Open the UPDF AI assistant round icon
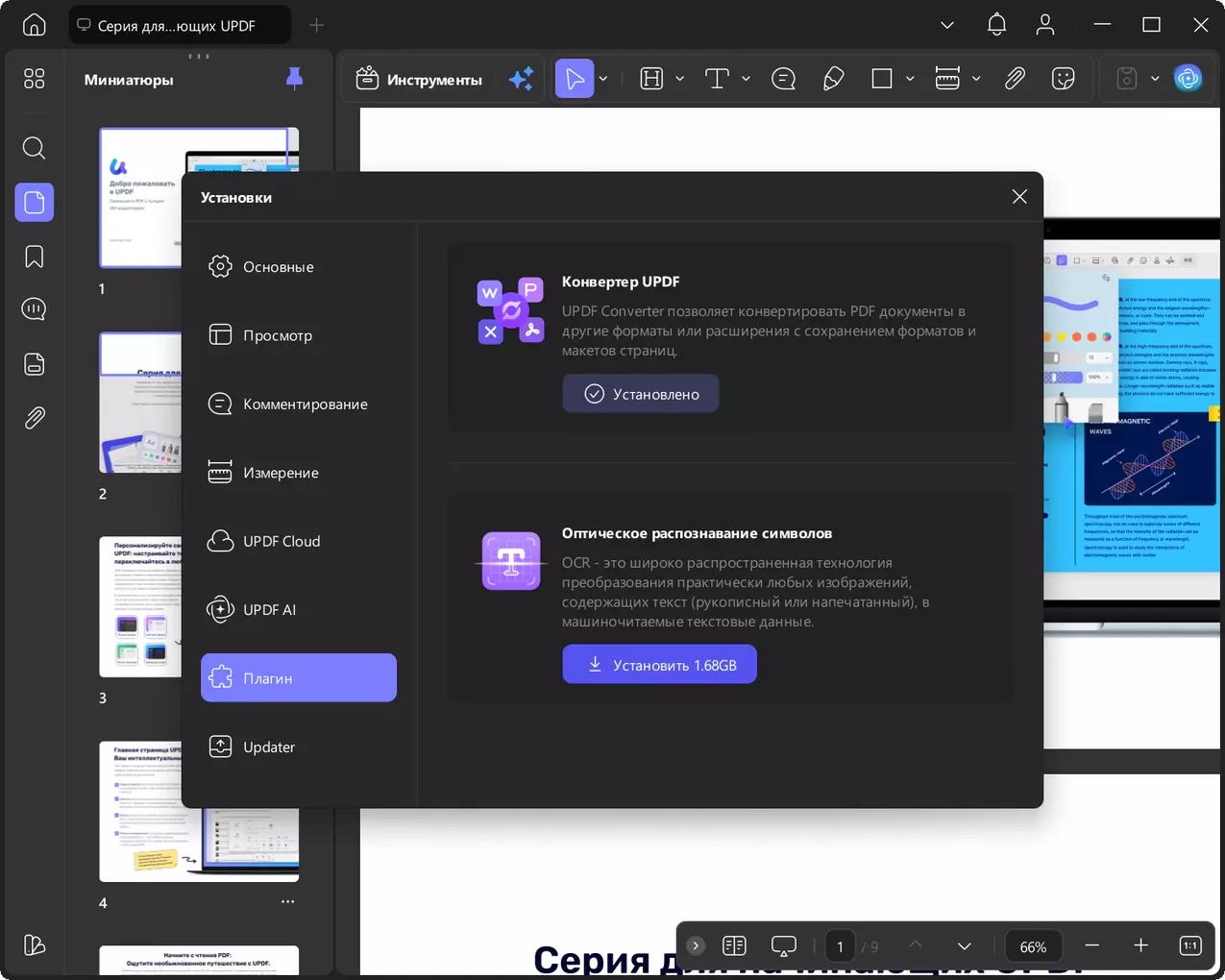 click(x=1188, y=79)
